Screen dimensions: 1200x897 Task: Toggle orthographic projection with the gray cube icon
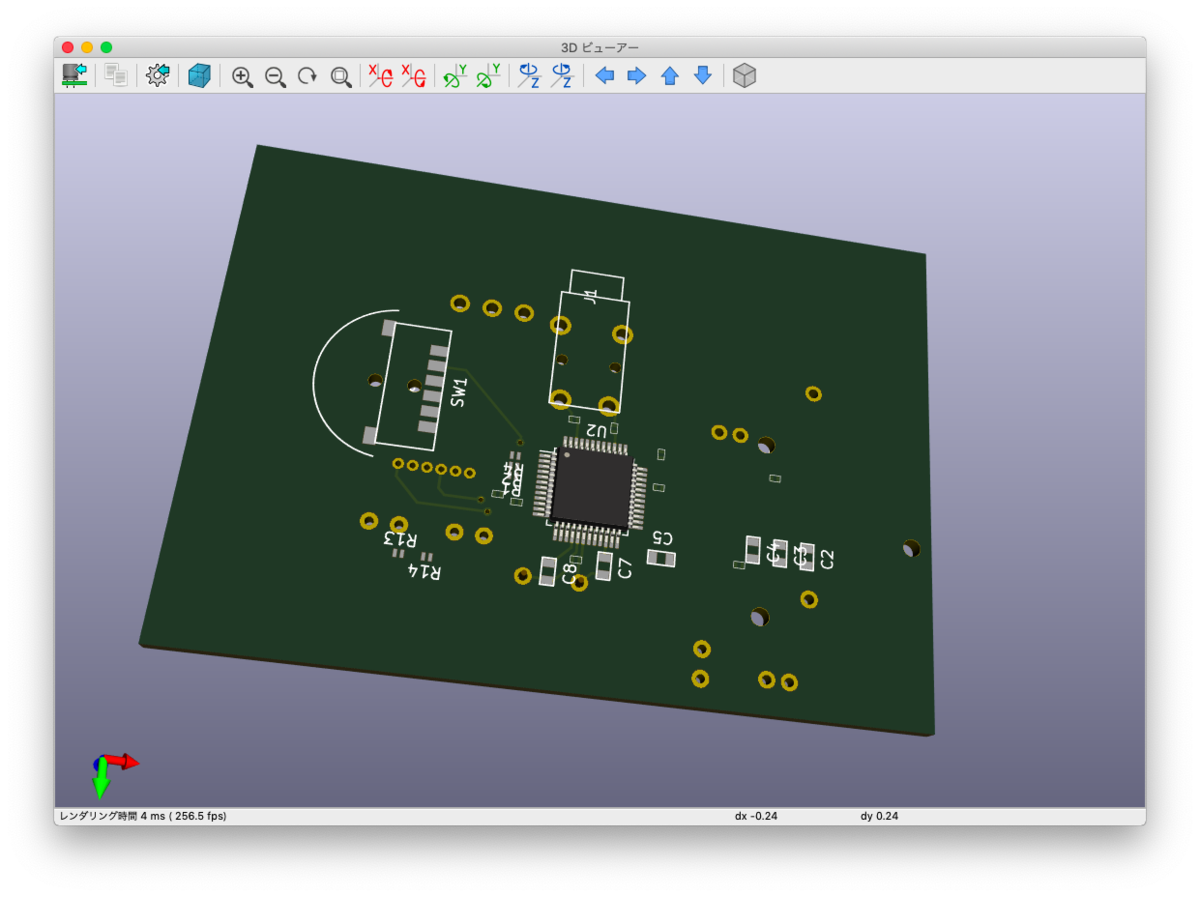coord(744,76)
